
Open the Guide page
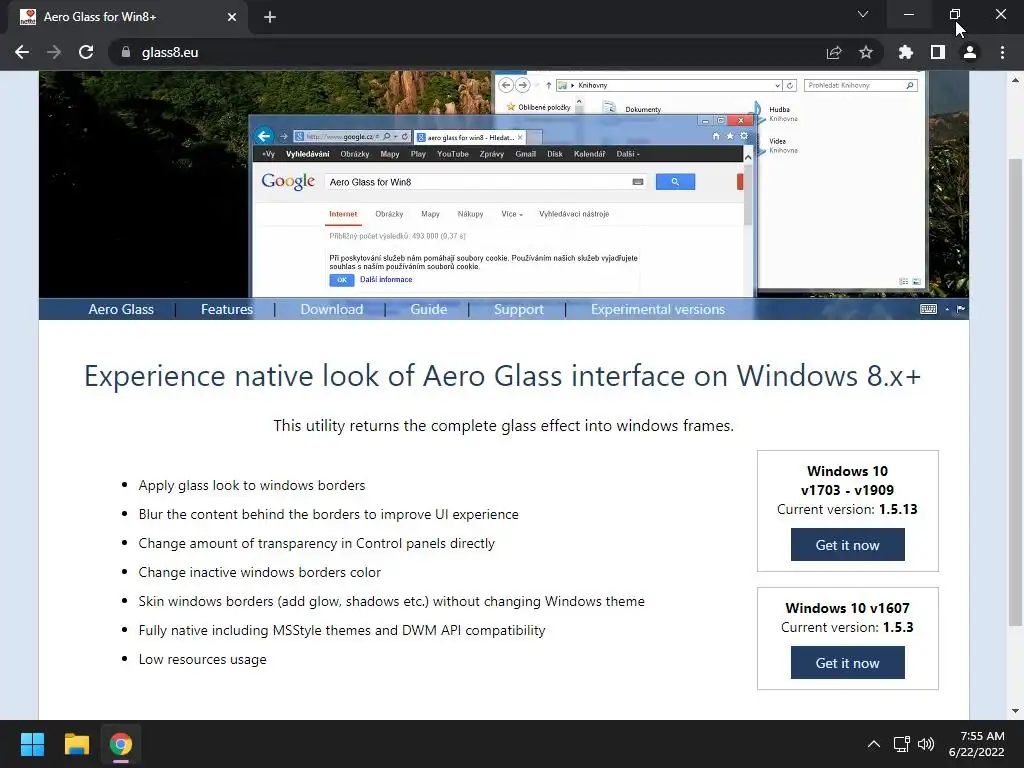(428, 310)
